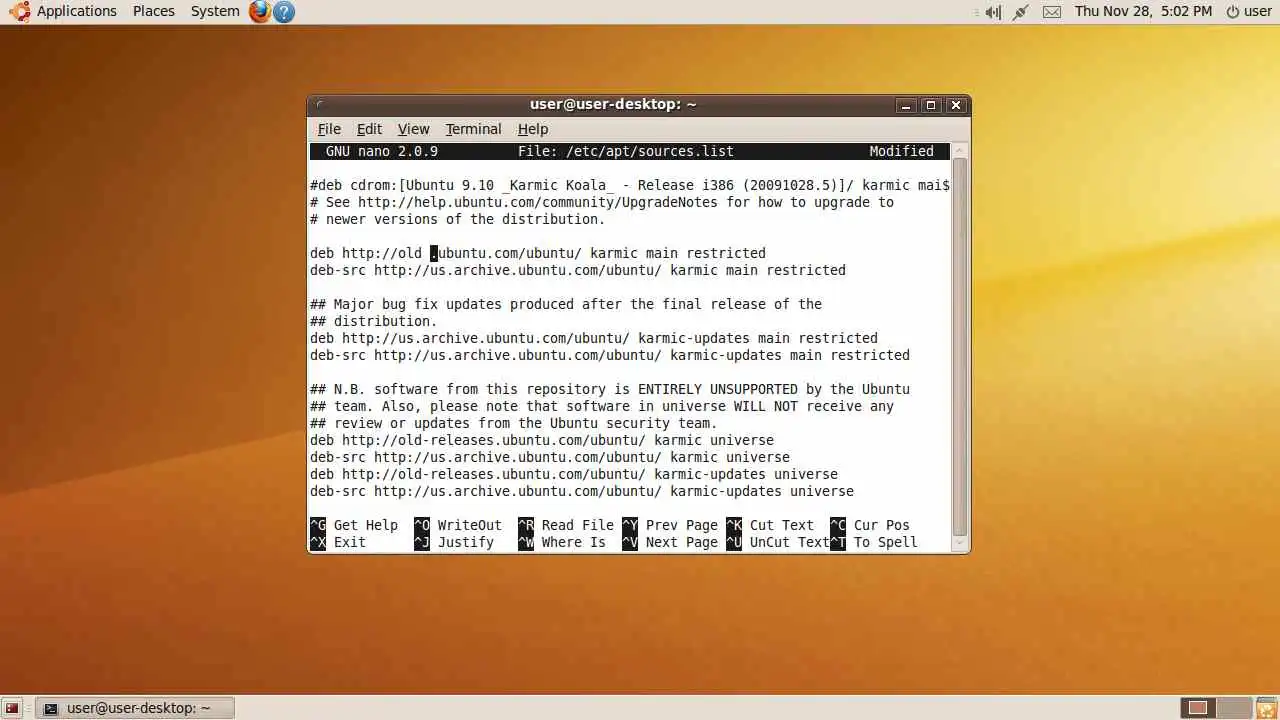Image resolution: width=1280 pixels, height=720 pixels.
Task: Open the Places menu
Action: (154, 11)
